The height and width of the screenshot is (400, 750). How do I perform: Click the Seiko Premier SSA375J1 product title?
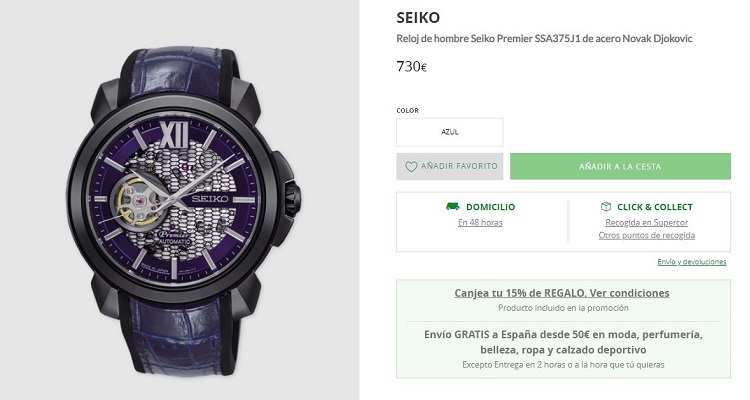544,39
